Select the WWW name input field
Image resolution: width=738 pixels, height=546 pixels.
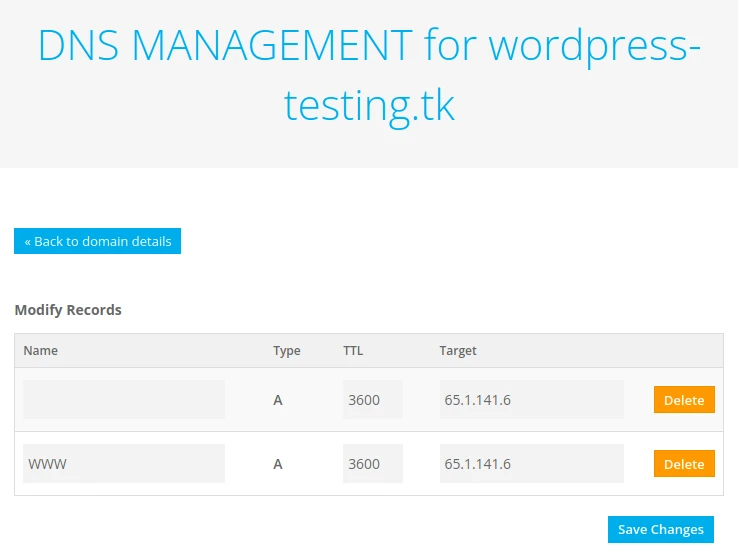pyautogui.click(x=124, y=464)
